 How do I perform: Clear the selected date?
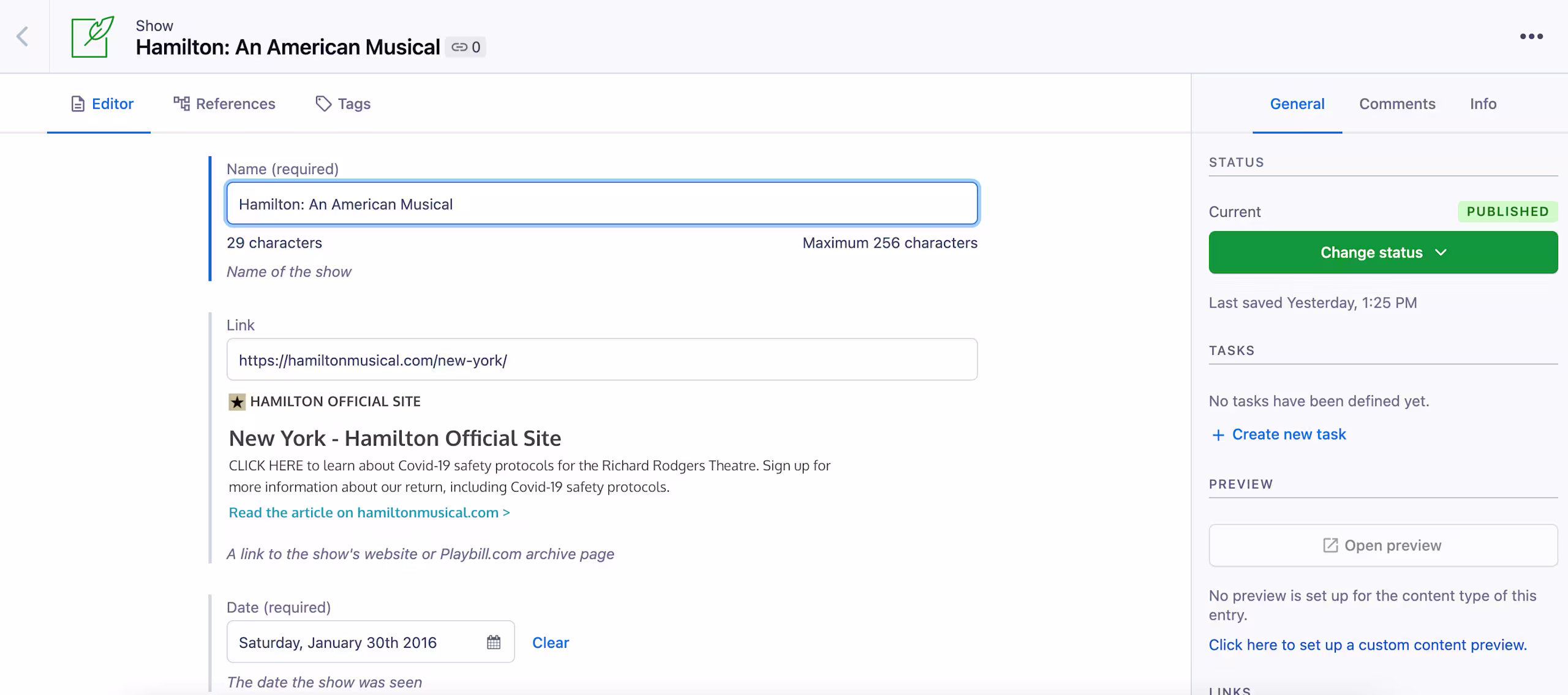[551, 642]
